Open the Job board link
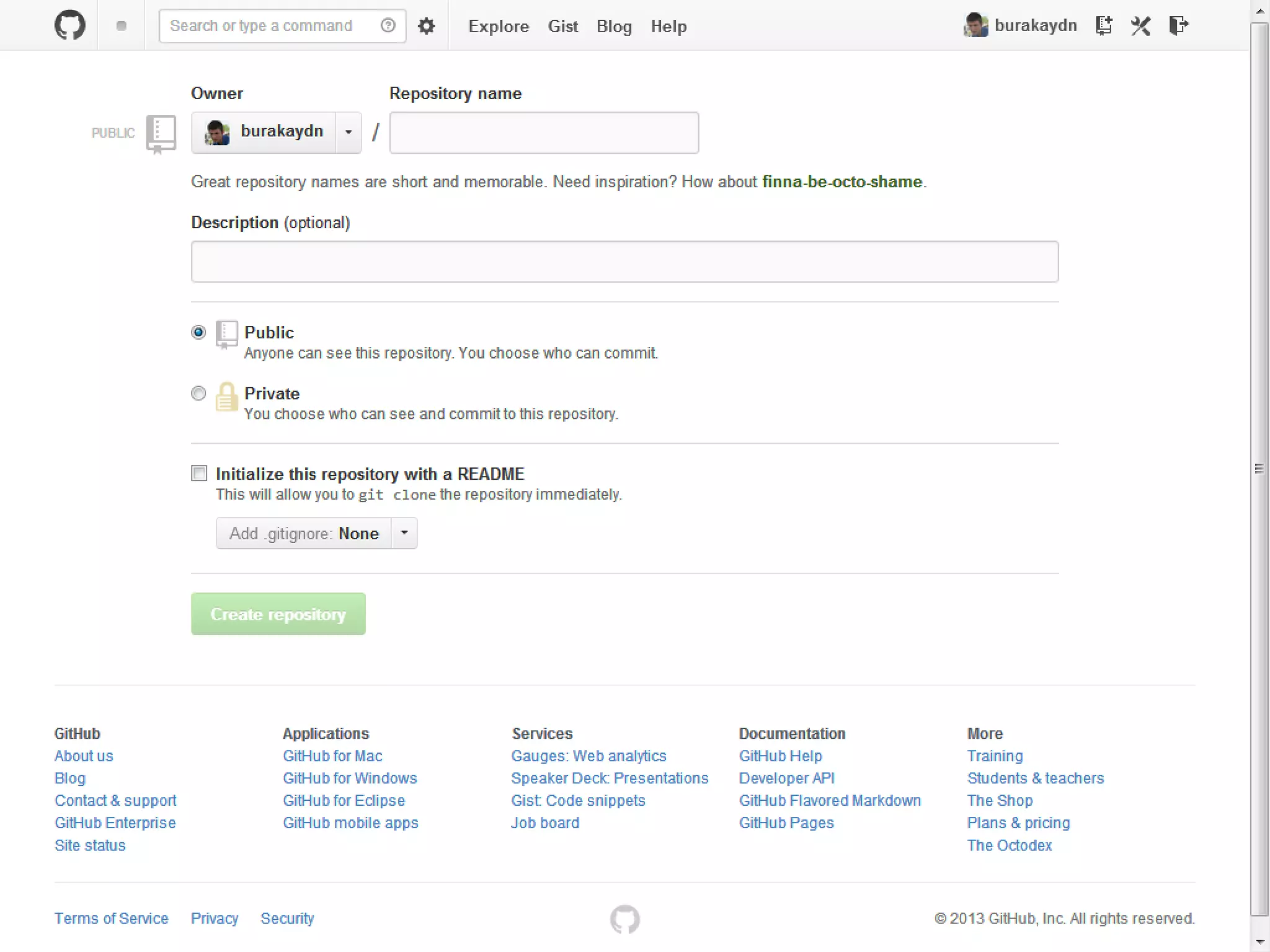The image size is (1270, 952). [x=545, y=823]
